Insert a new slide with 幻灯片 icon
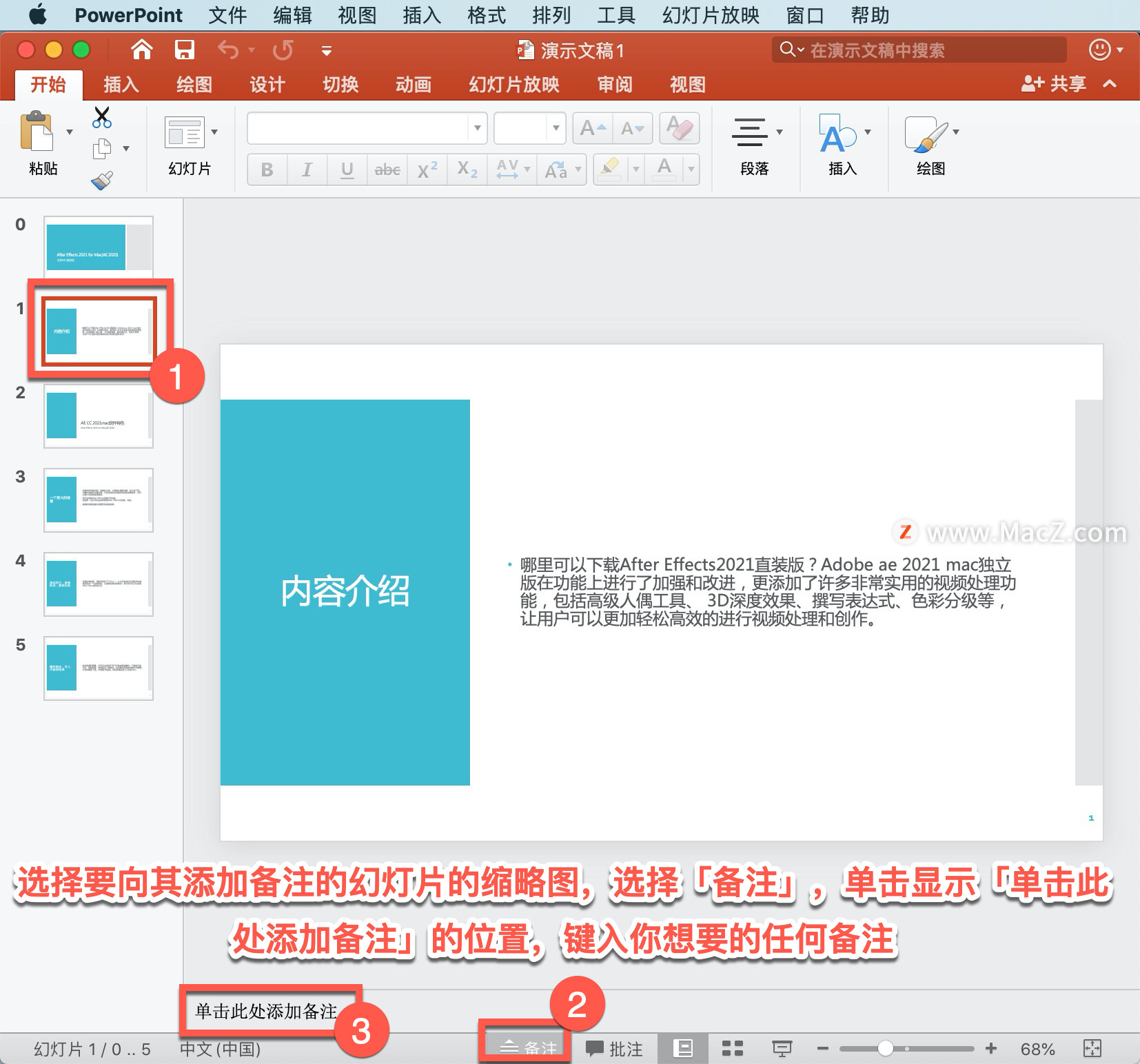 [185, 132]
